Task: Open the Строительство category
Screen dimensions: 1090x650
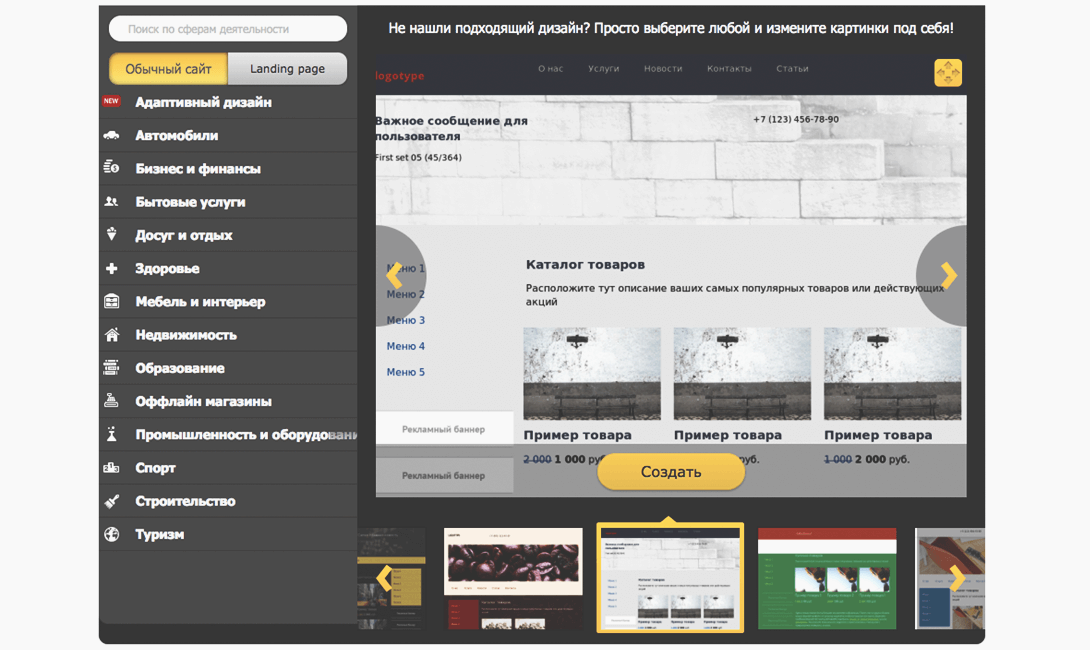Action: pyautogui.click(x=228, y=501)
